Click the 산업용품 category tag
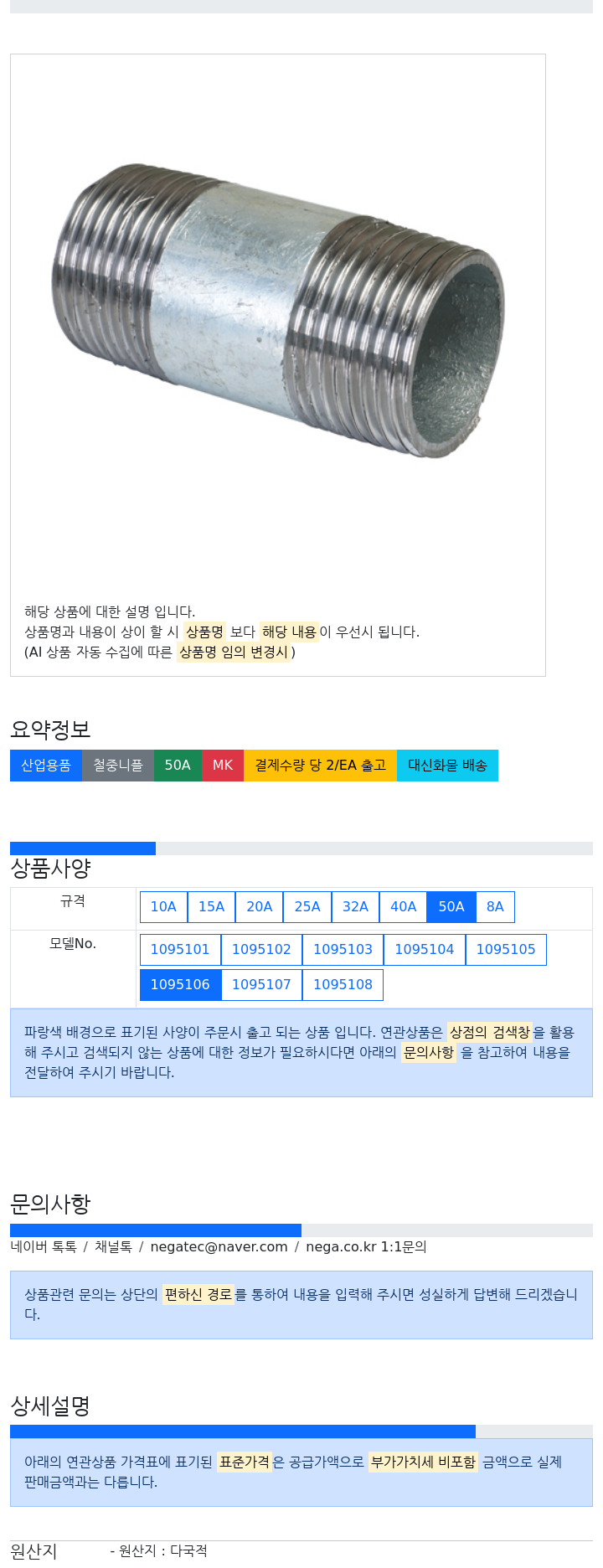Screen dimensions: 603x1568 (46, 766)
